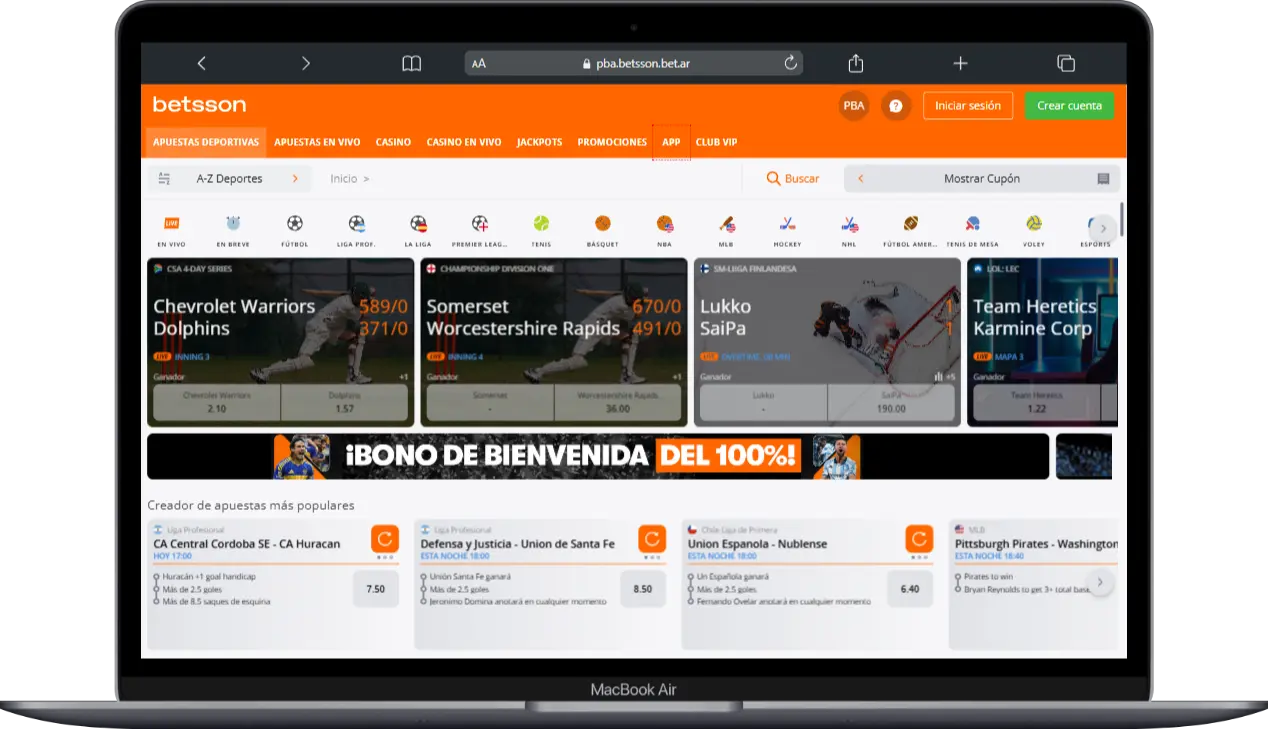The width and height of the screenshot is (1268, 729).
Task: Add a new tab with the plus icon
Action: click(960, 63)
